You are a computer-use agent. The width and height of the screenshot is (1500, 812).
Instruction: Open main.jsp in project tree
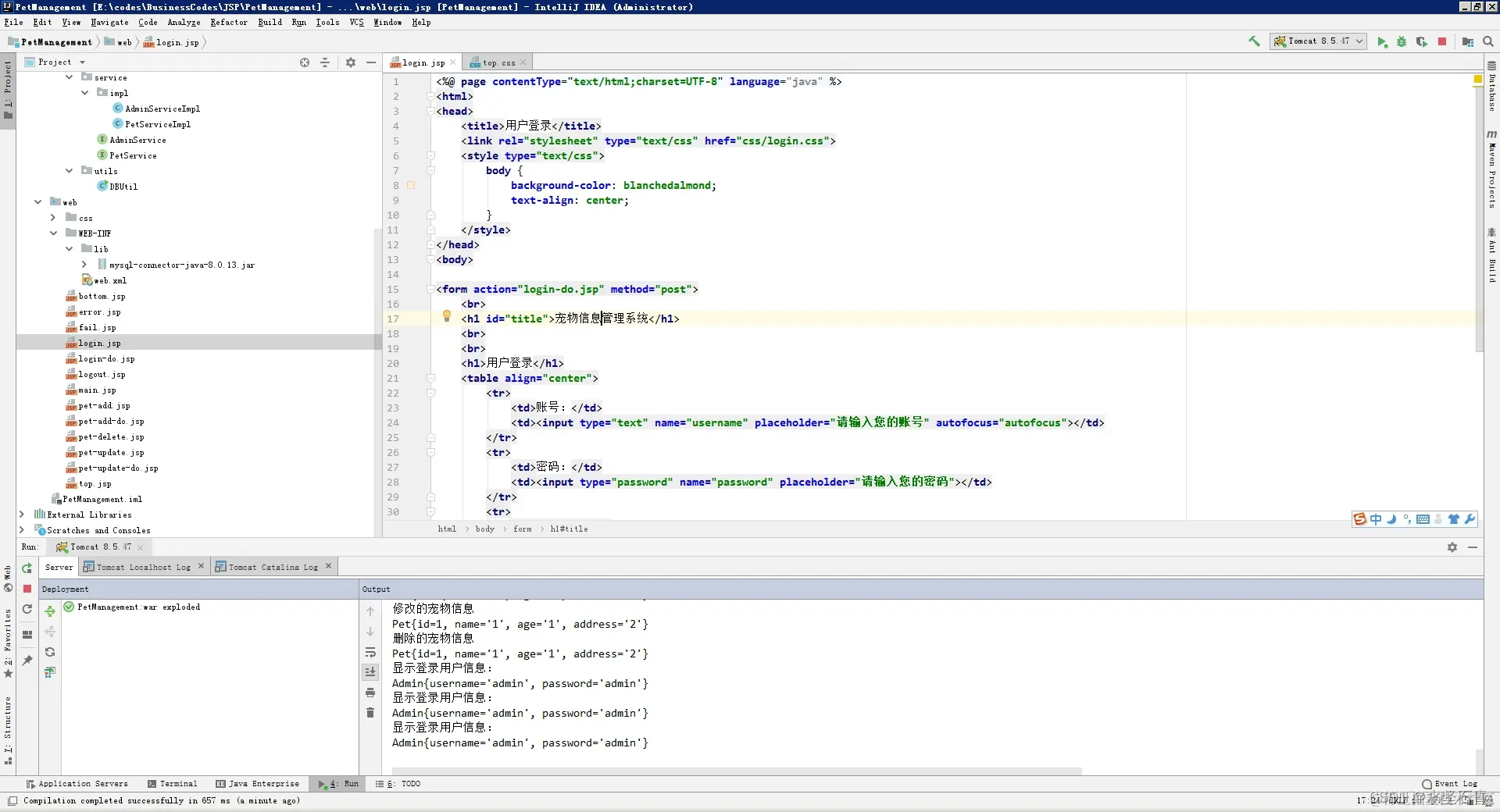[97, 390]
